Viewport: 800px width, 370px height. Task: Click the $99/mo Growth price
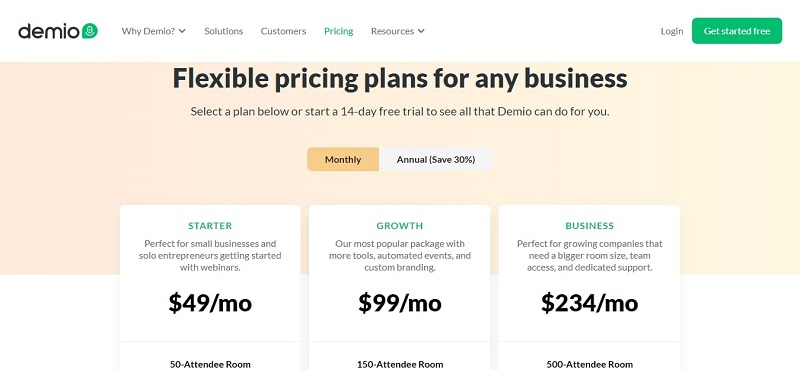(399, 303)
